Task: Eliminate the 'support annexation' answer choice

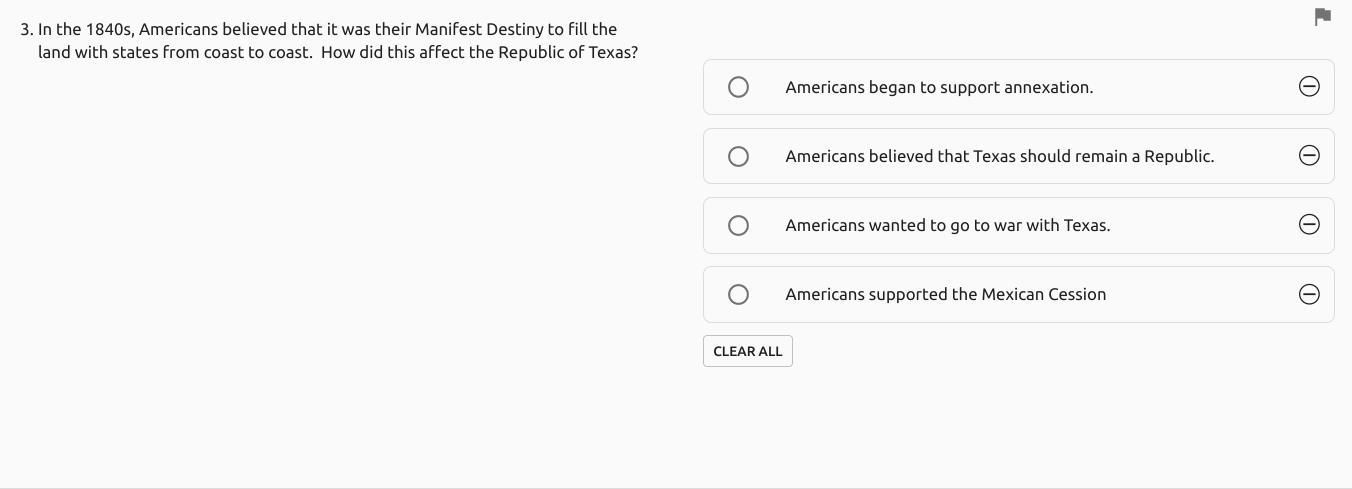Action: (x=1308, y=87)
